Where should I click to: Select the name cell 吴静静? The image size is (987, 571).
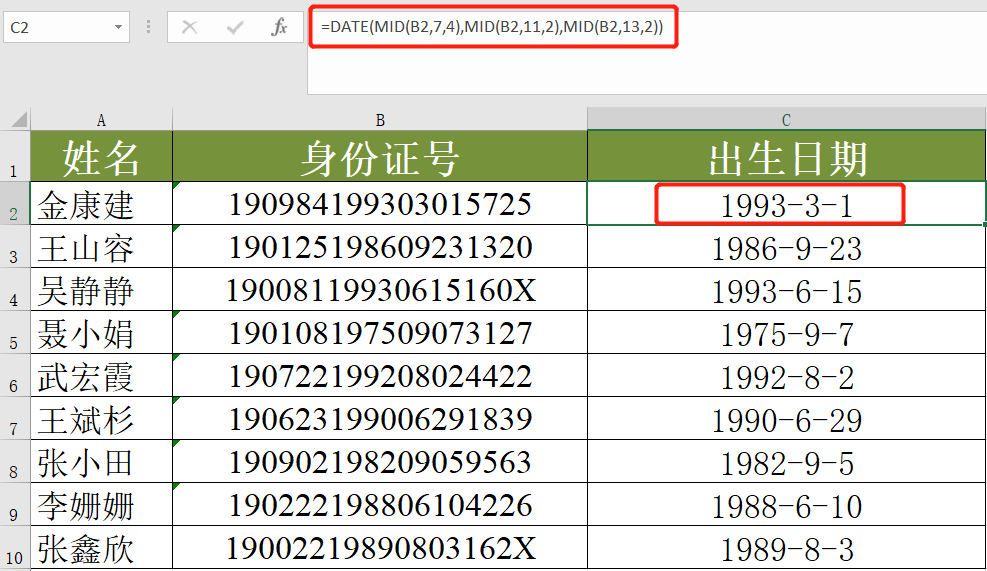click(x=101, y=289)
